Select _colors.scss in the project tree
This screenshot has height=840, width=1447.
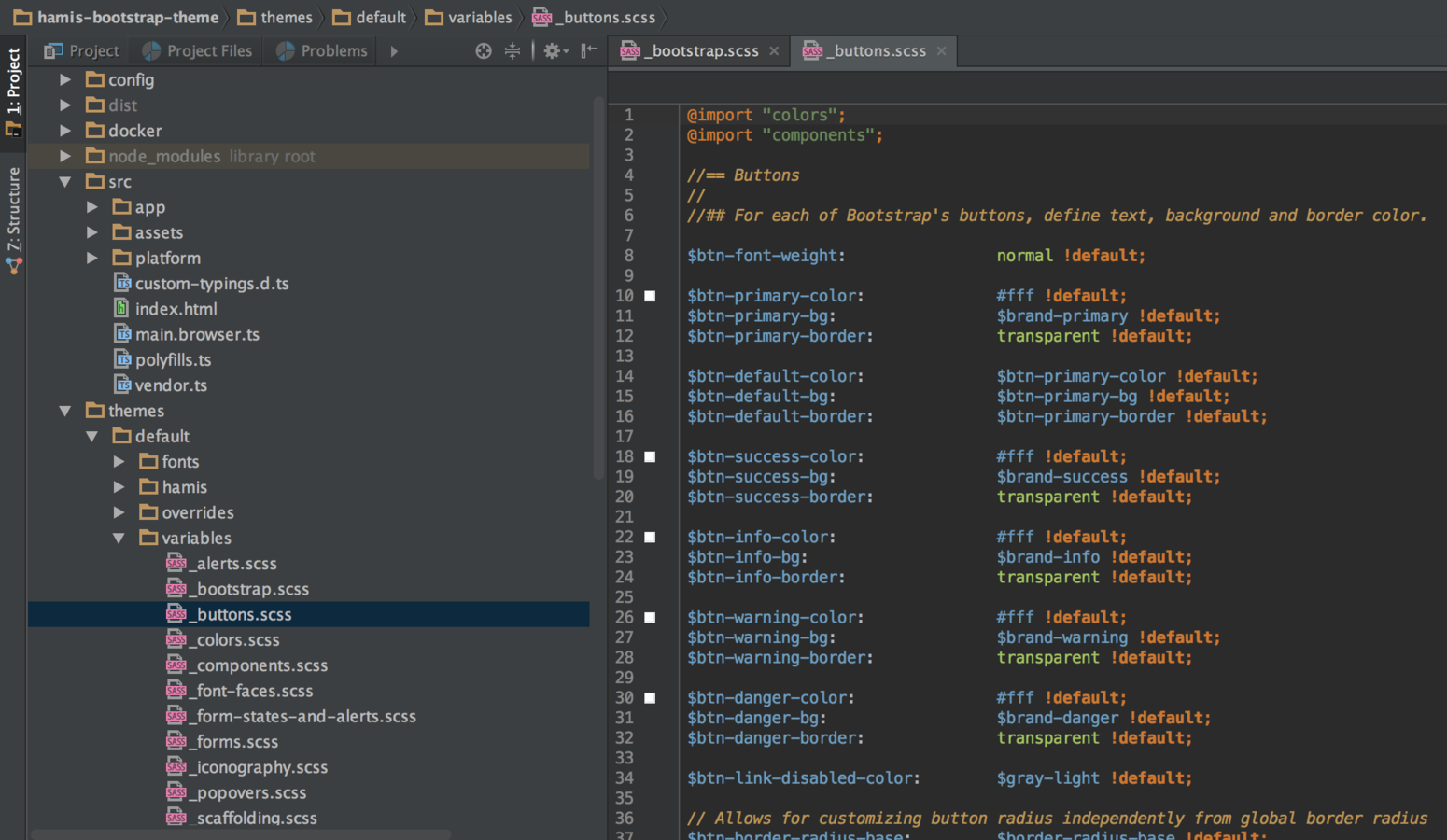tap(238, 640)
